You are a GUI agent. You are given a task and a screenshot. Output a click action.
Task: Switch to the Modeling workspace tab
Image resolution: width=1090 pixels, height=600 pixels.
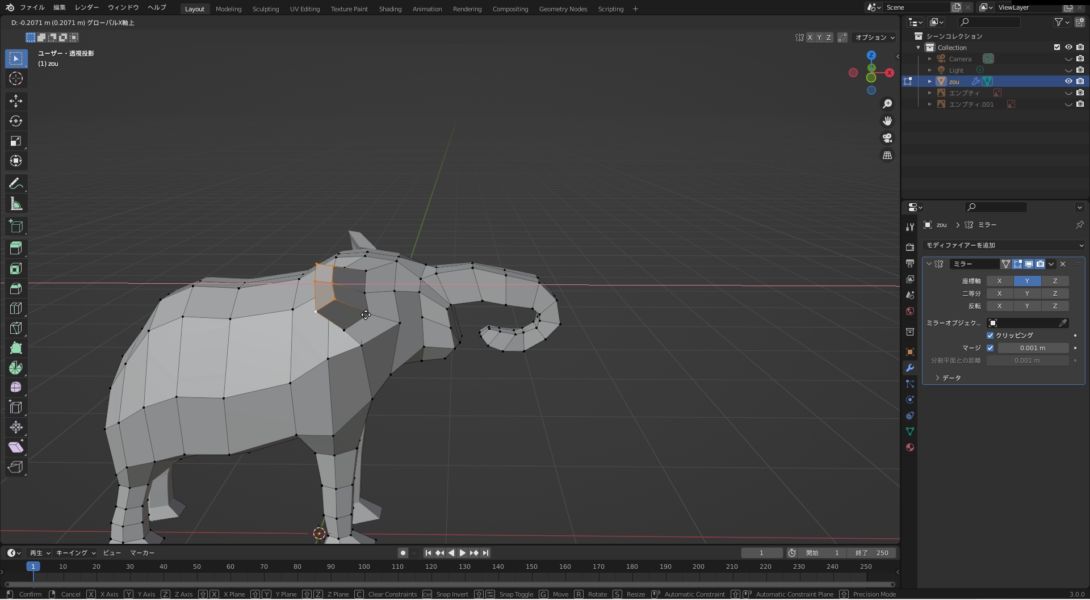228,9
